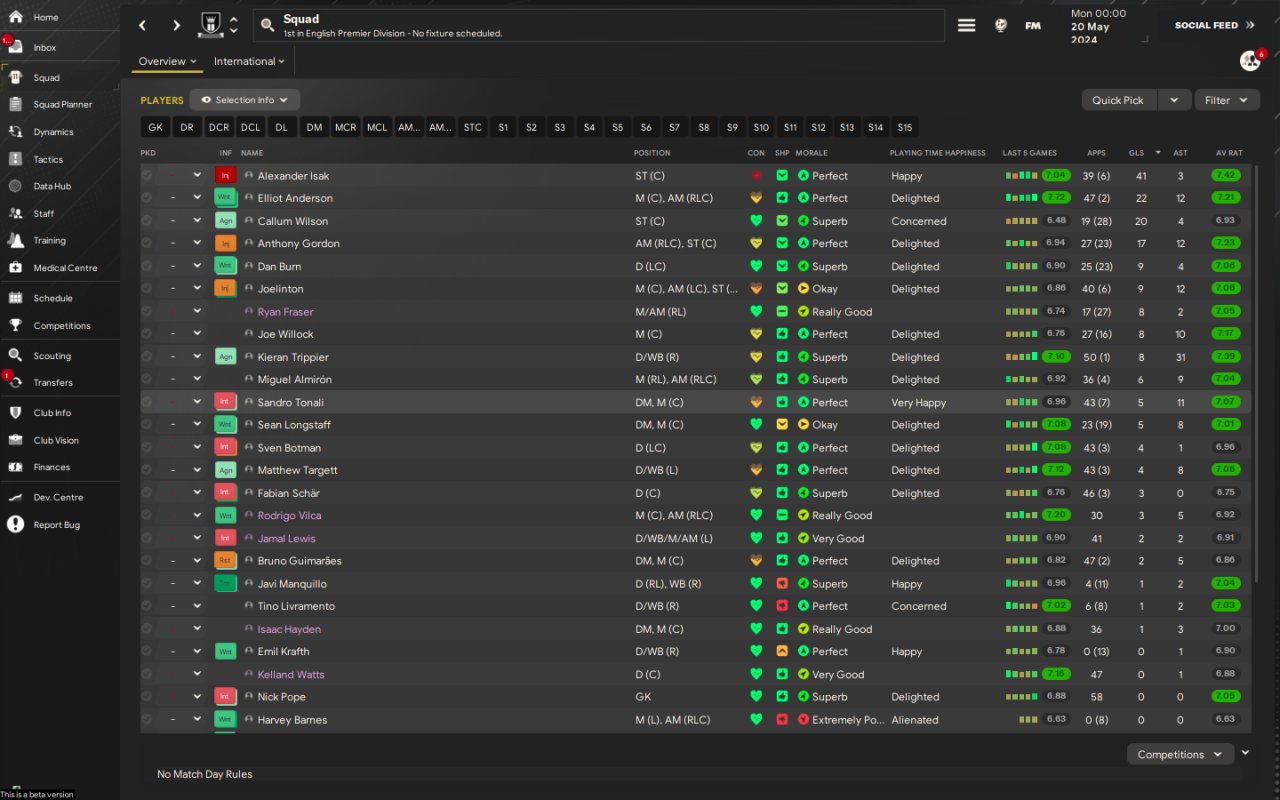The image size is (1280, 800).
Task: Open the FM menu in the top bar
Action: (x=1033, y=25)
